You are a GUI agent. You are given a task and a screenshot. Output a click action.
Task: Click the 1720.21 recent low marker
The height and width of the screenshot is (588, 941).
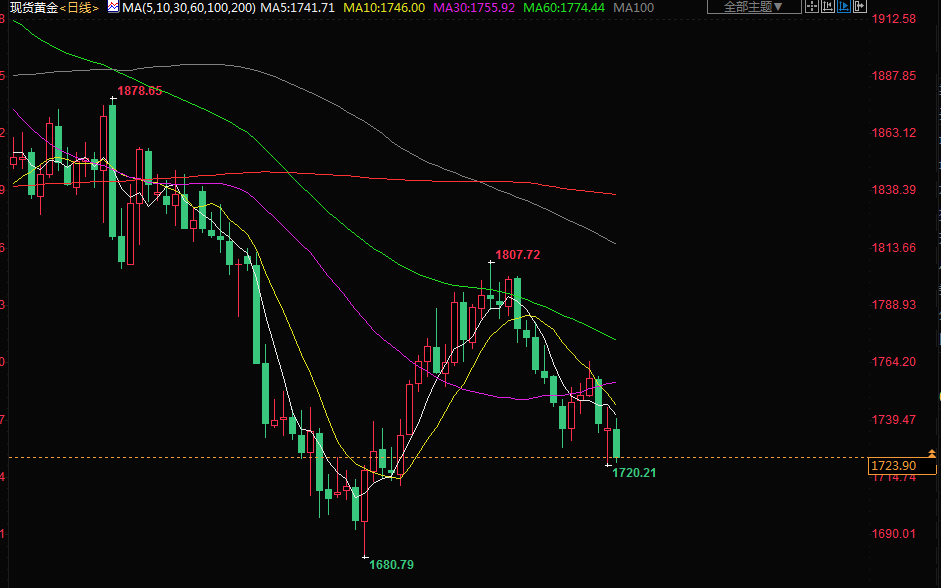coord(634,472)
